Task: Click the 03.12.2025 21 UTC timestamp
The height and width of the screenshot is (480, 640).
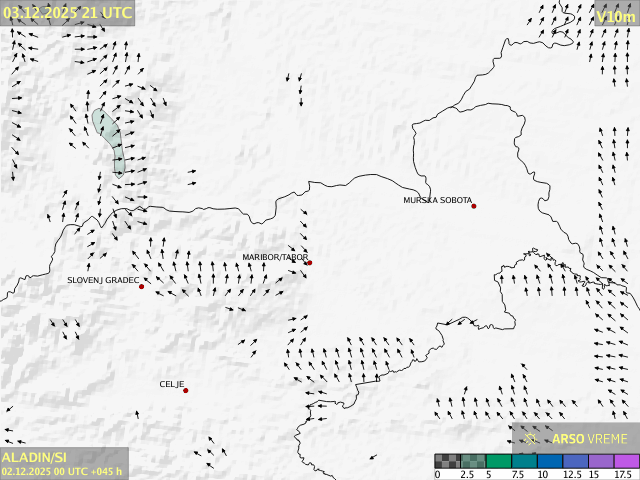Action: 67,12
